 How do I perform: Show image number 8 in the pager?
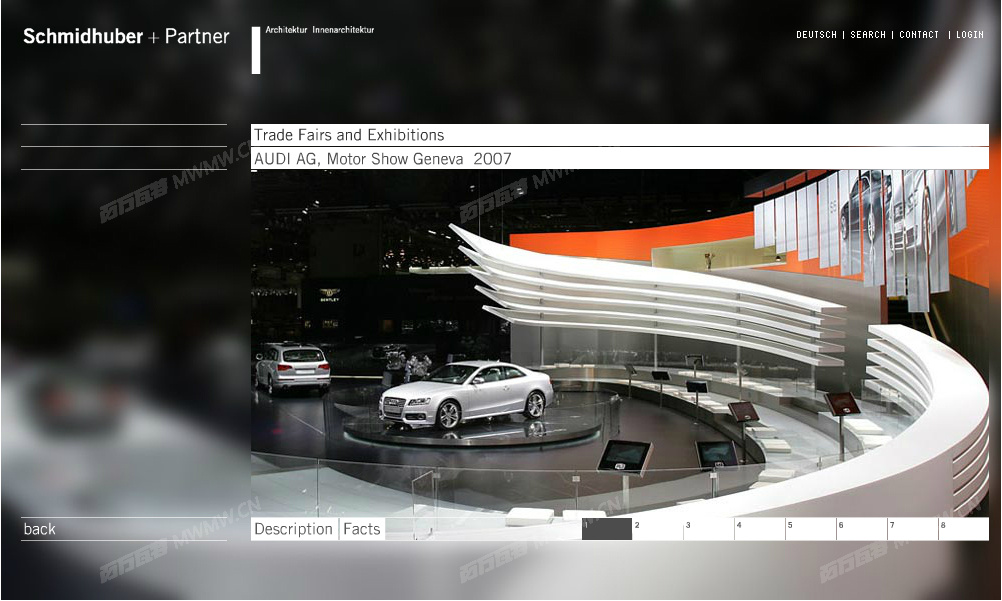[x=964, y=529]
